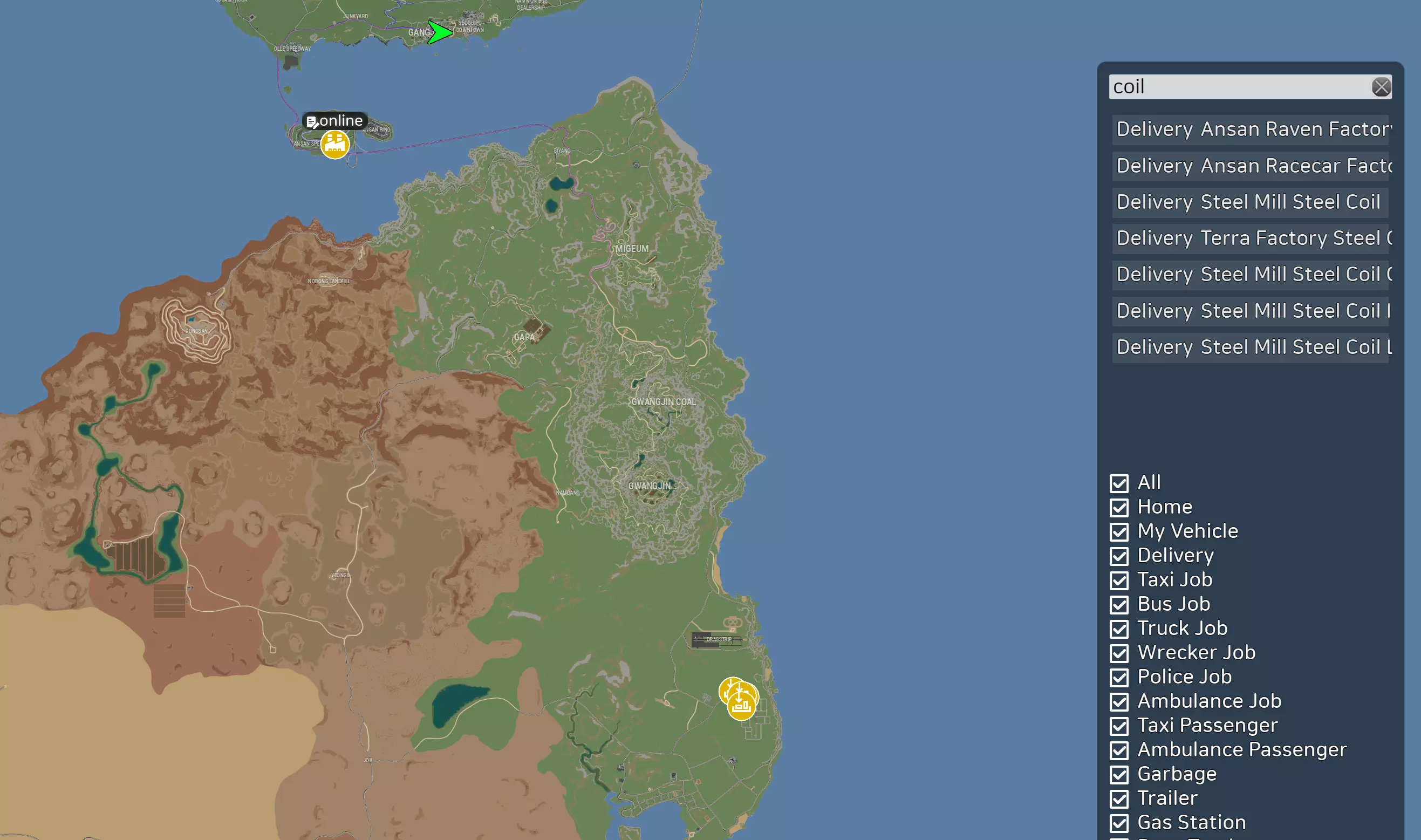
Task: Toggle the Delivery filter checkbox
Action: tap(1119, 556)
